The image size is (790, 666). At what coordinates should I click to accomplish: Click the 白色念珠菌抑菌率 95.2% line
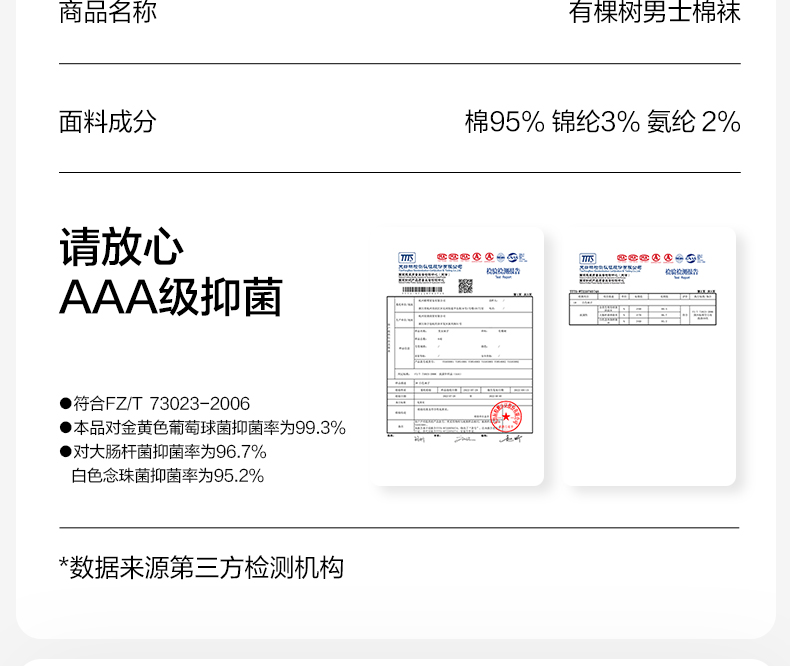coord(167,476)
